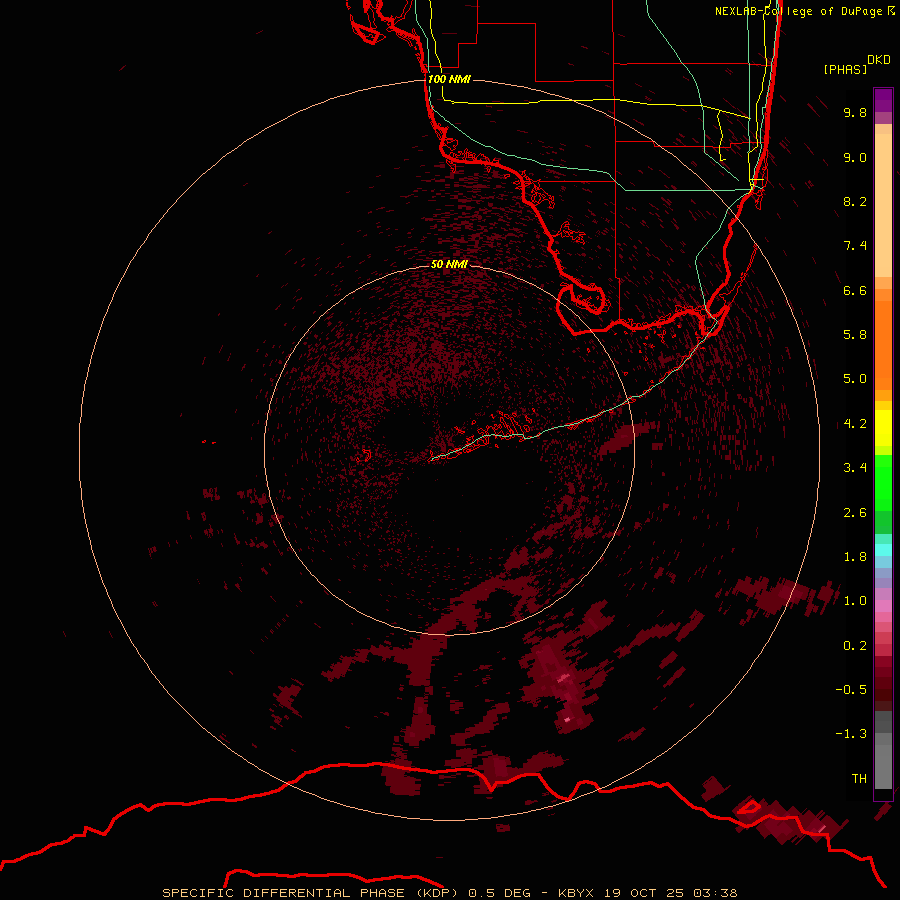The height and width of the screenshot is (900, 900).
Task: Click the 9.8 value on color scale
Action: point(855,112)
